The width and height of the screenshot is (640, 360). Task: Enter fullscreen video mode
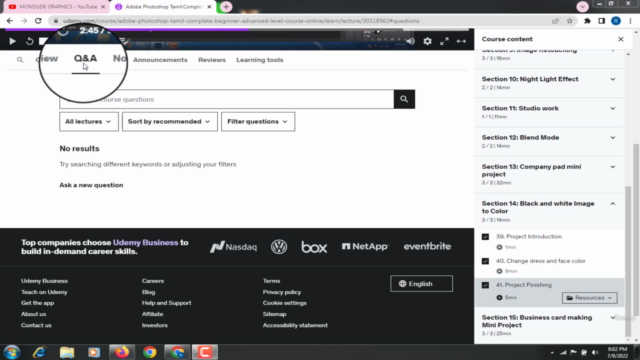(444, 41)
